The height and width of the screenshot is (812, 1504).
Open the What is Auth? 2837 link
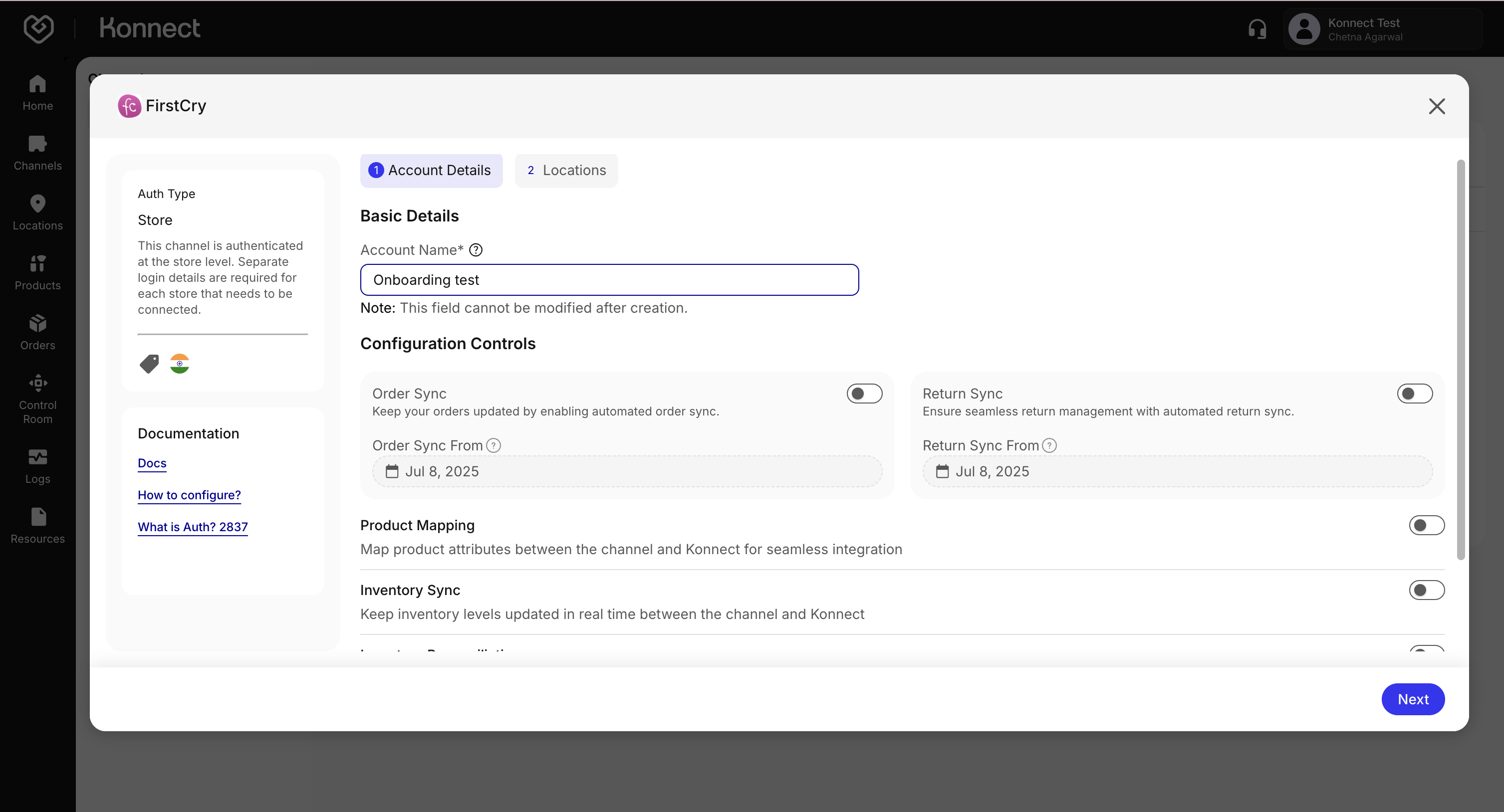pos(193,527)
